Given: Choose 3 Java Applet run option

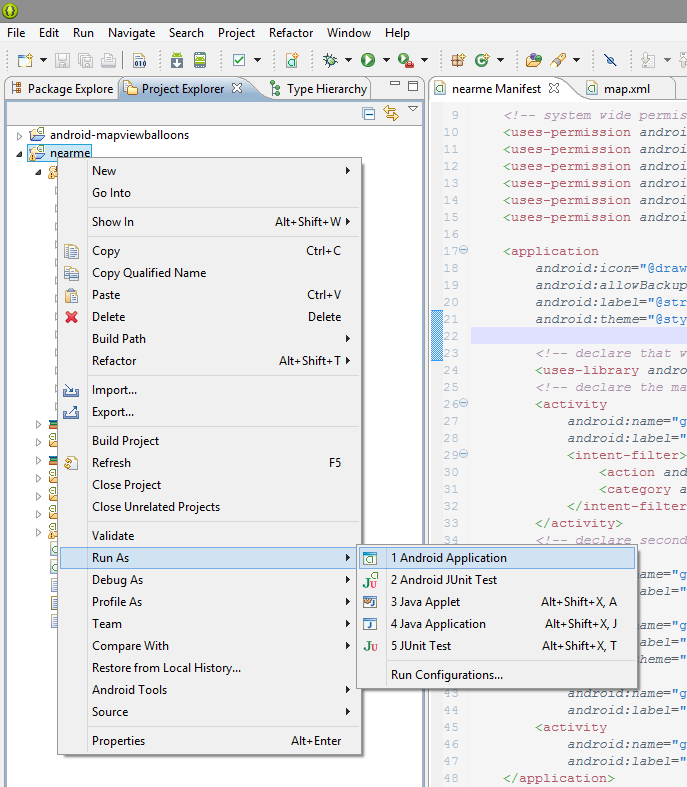Looking at the screenshot, I should [x=497, y=602].
